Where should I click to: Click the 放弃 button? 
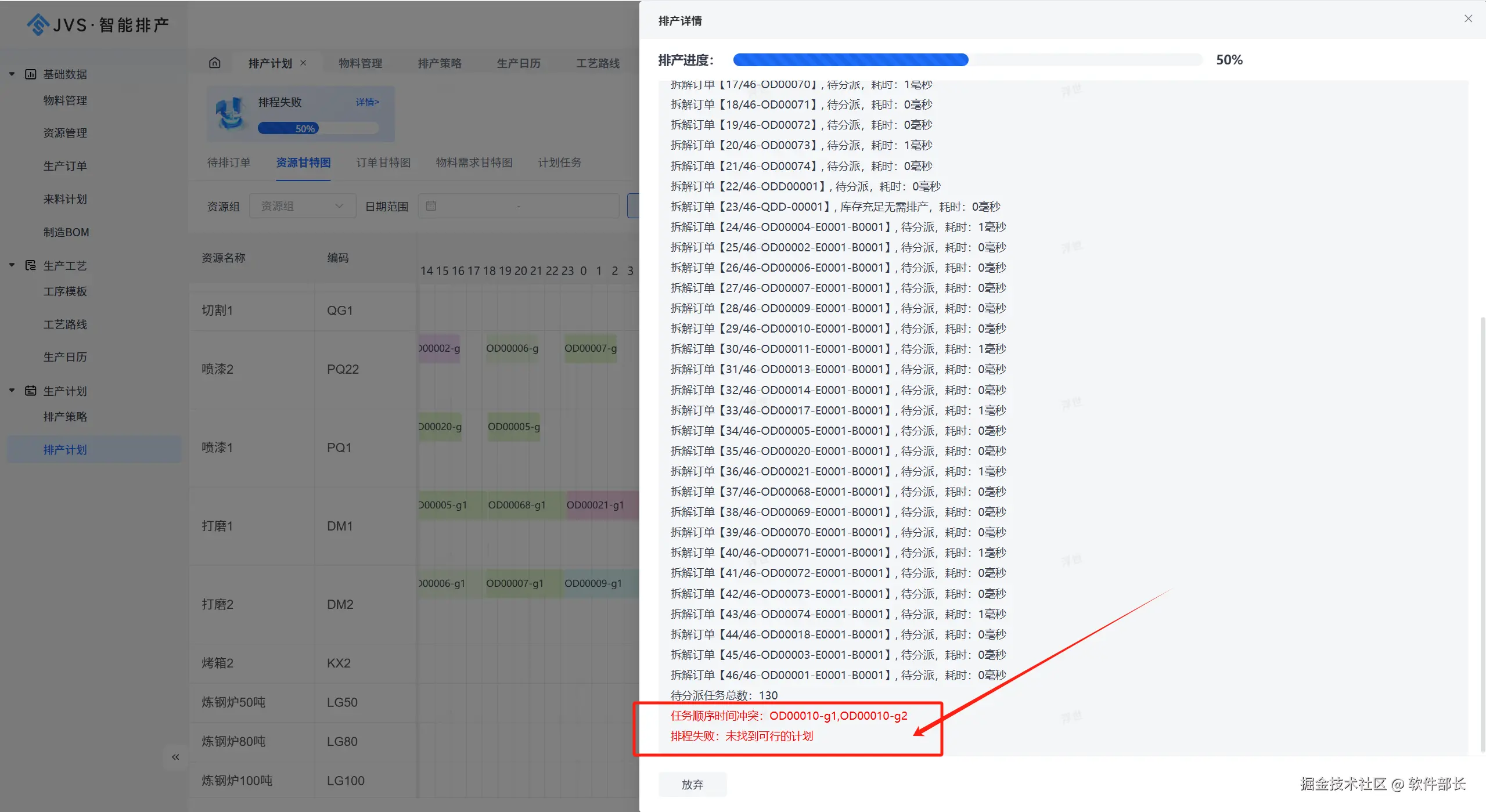click(692, 784)
